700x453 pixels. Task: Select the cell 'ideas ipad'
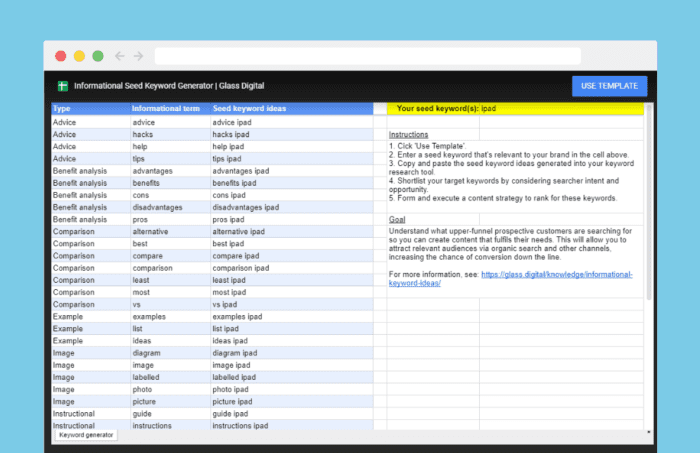tap(292, 341)
